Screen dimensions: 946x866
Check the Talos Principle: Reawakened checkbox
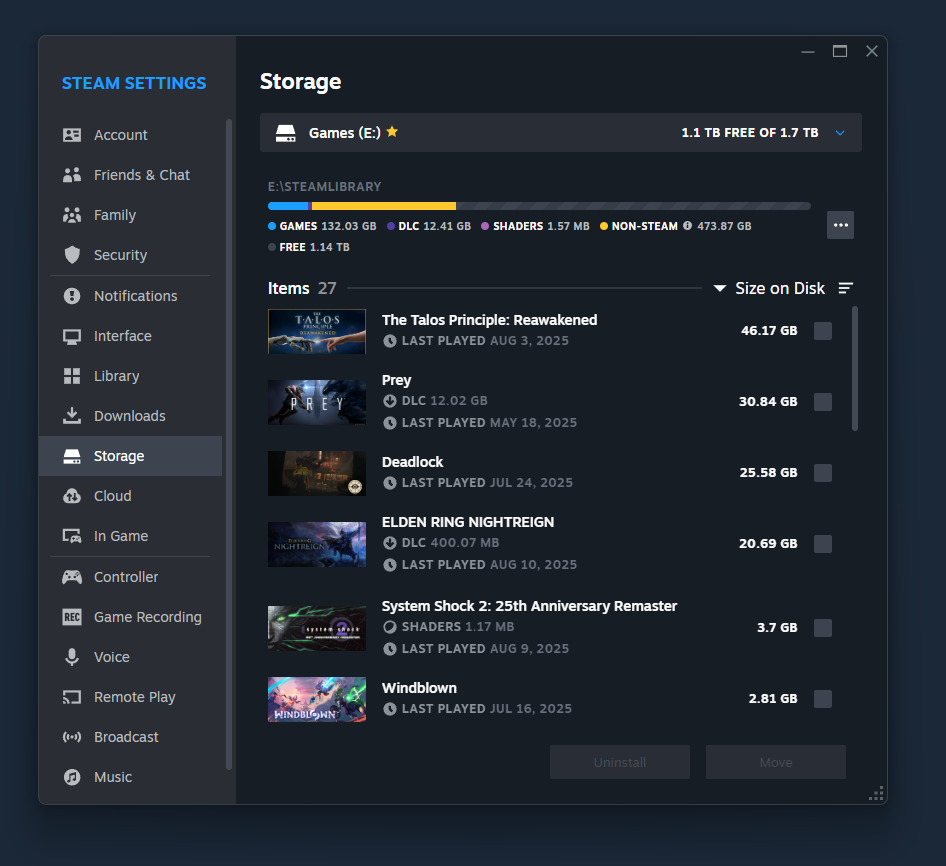[x=823, y=331]
